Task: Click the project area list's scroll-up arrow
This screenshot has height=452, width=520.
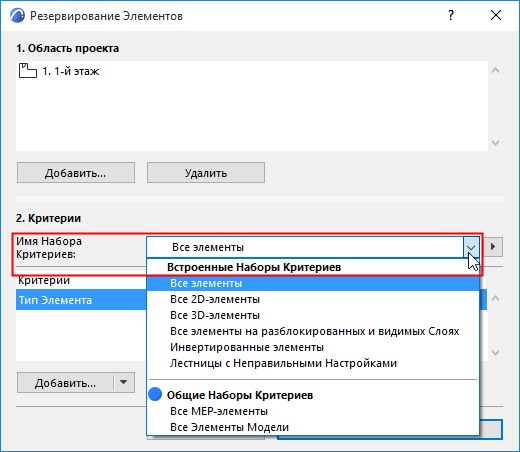Action: [496, 70]
